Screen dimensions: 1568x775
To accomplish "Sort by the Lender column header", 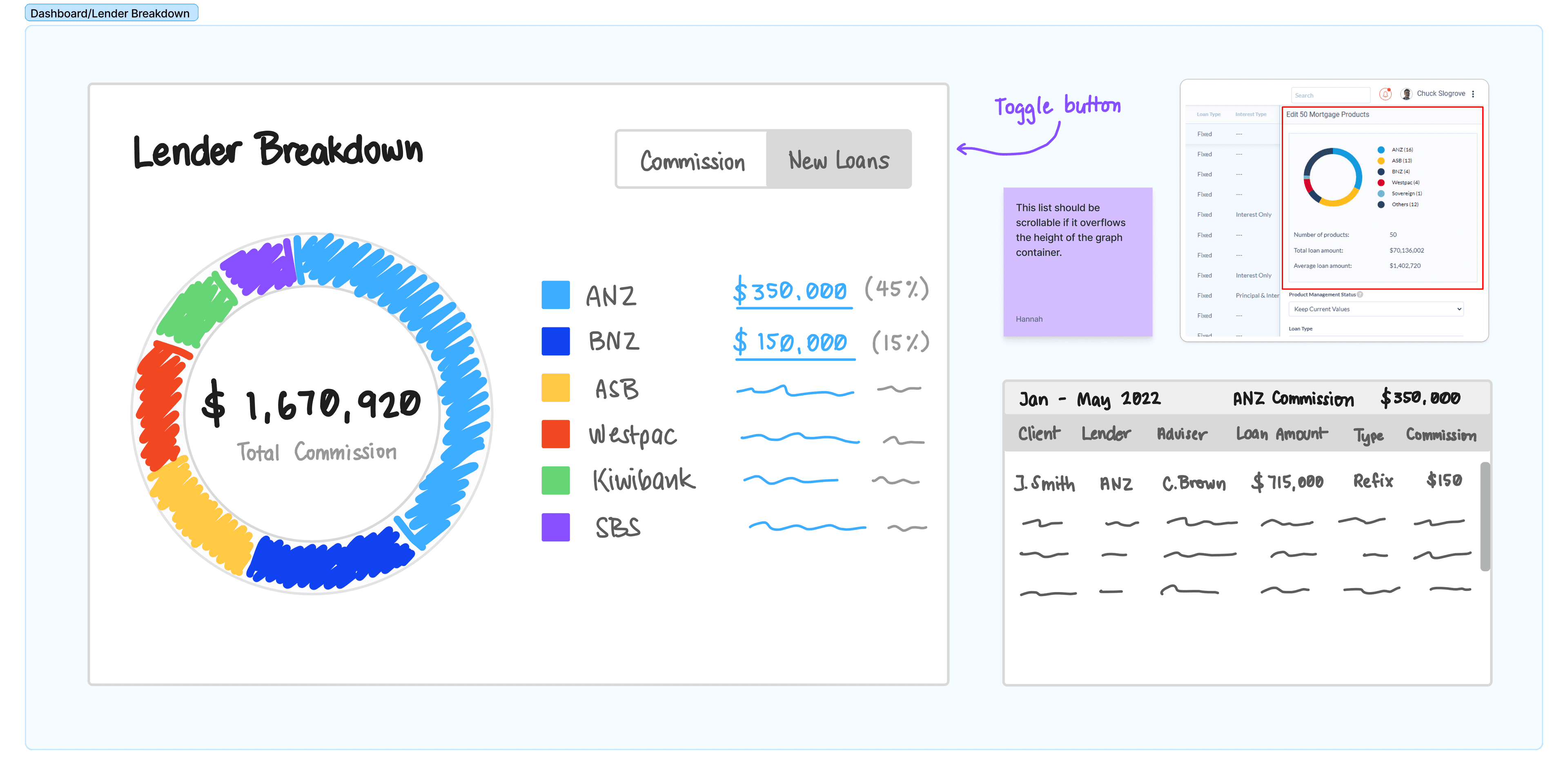I will click(1106, 434).
